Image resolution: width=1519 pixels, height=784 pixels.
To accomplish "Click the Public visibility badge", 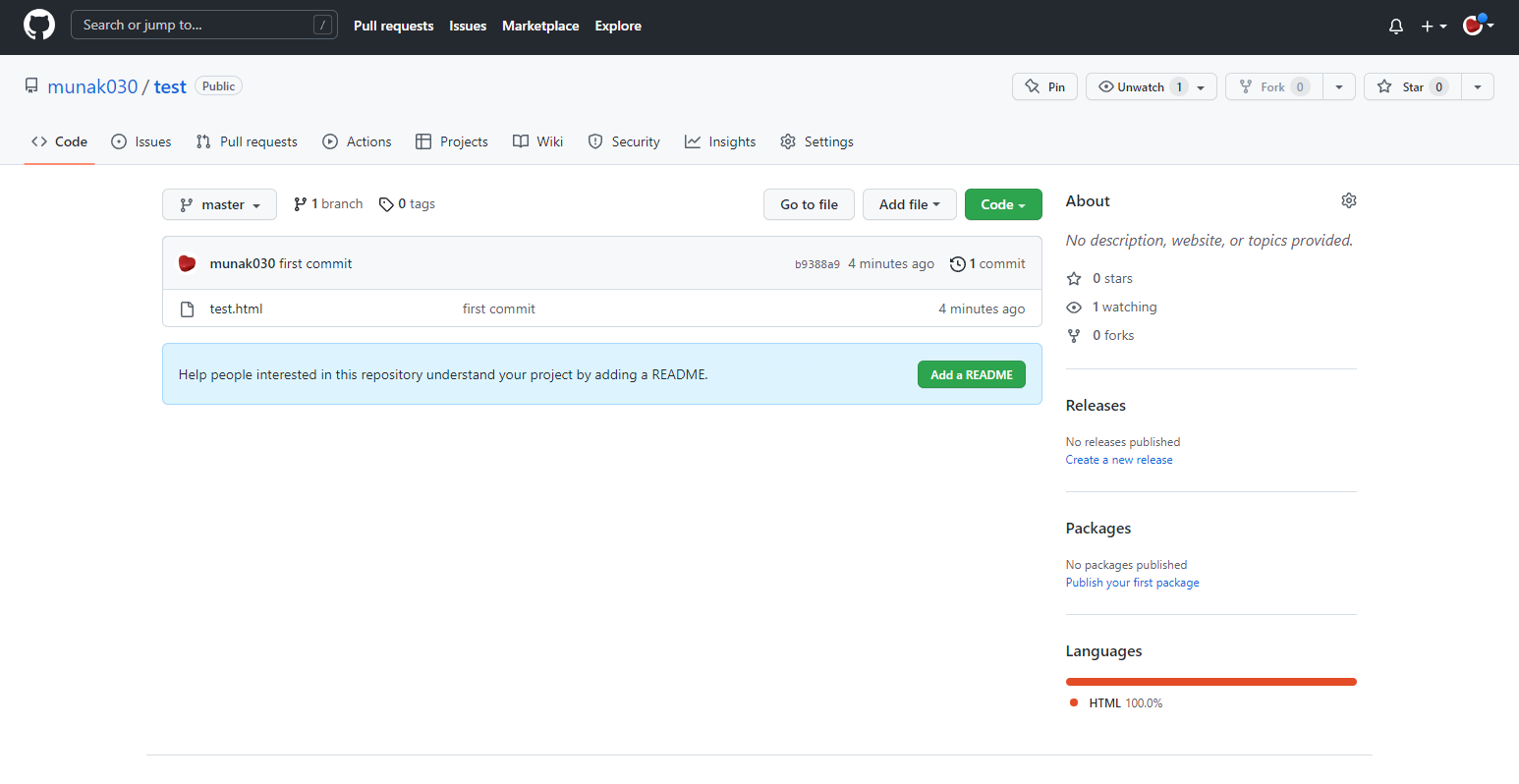I will pos(218,86).
